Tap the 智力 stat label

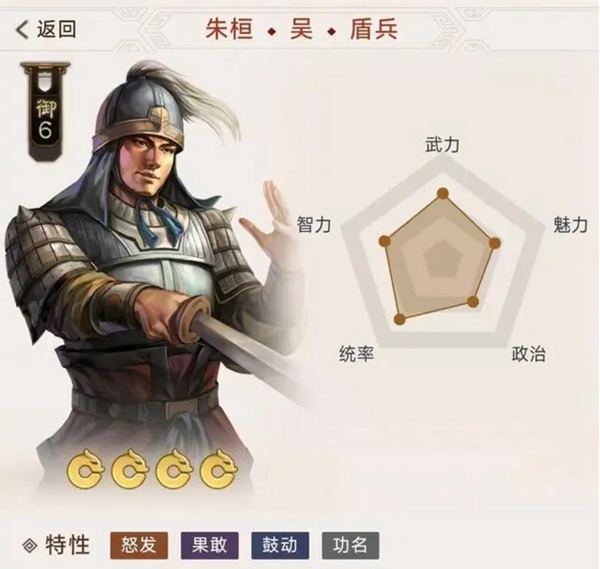(314, 225)
